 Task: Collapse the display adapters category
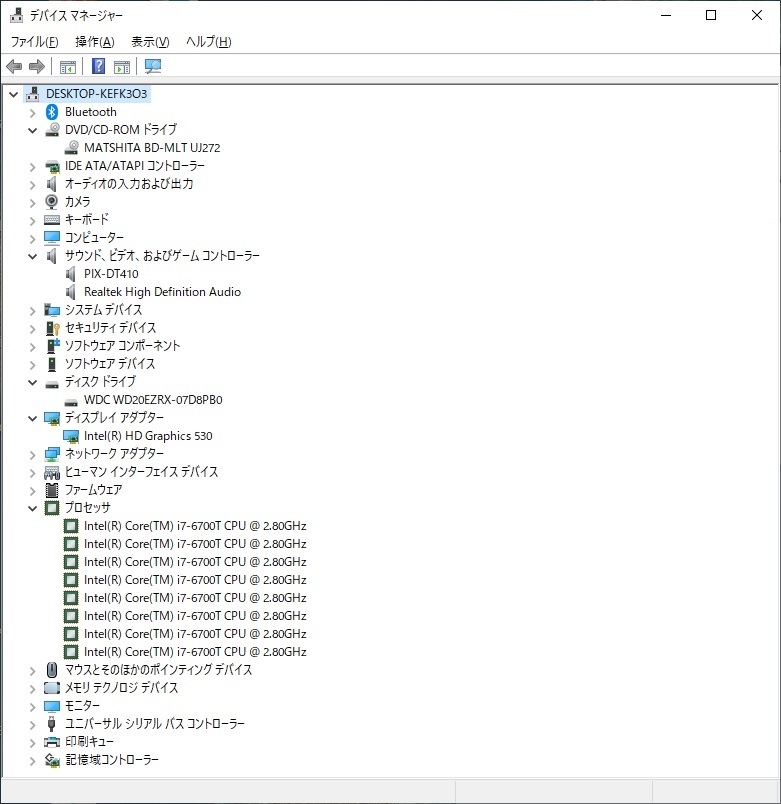pos(33,419)
